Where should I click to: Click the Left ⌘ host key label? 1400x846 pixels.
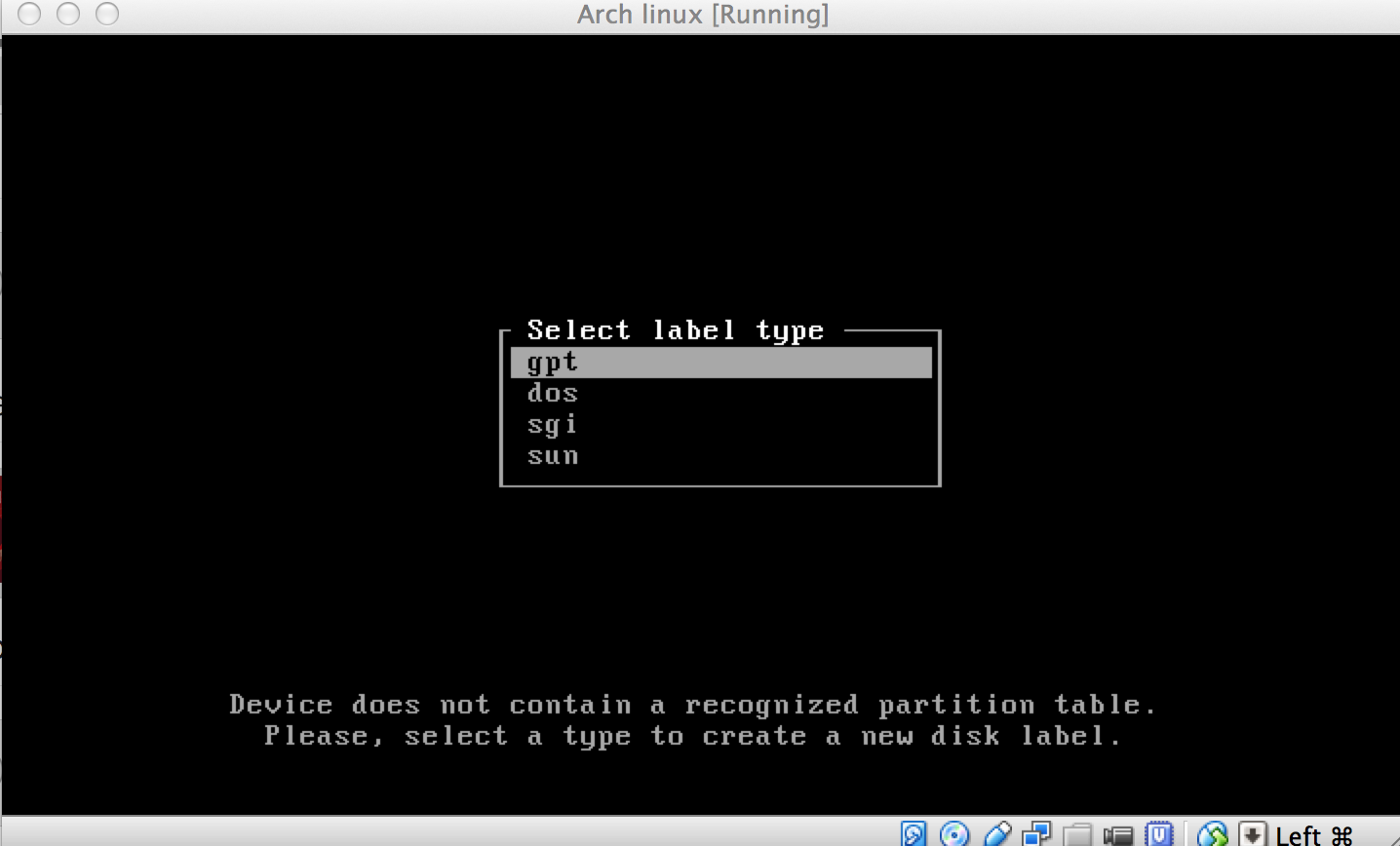click(1314, 835)
